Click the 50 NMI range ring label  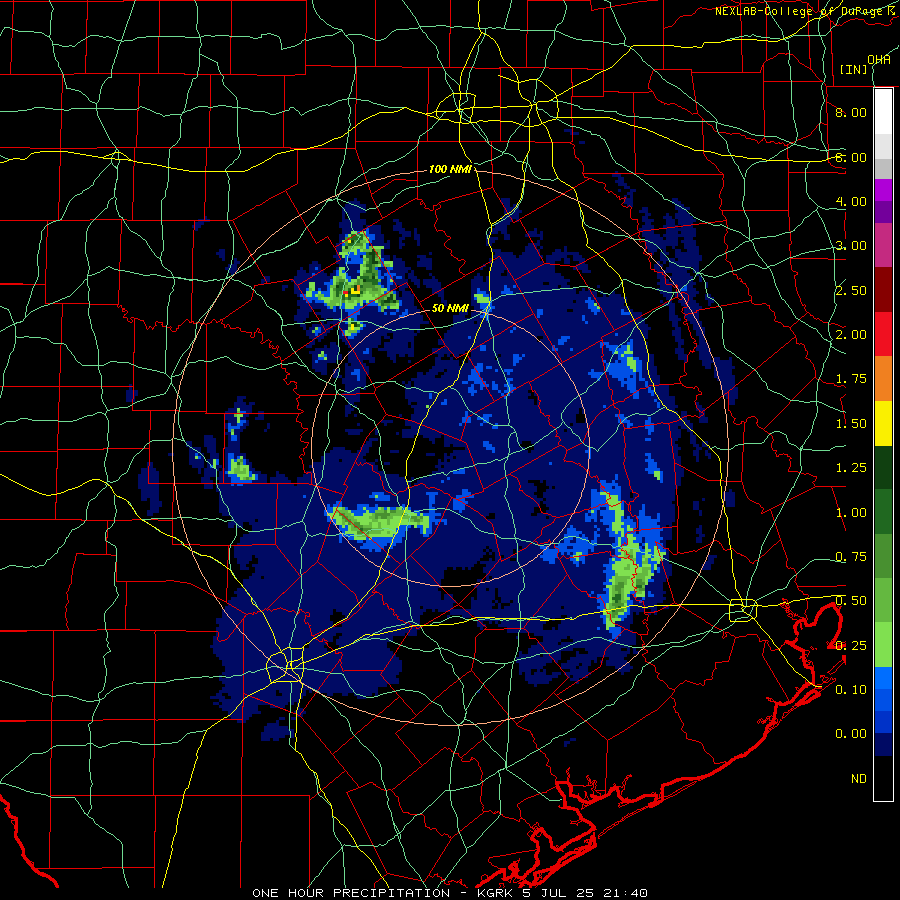(x=450, y=308)
